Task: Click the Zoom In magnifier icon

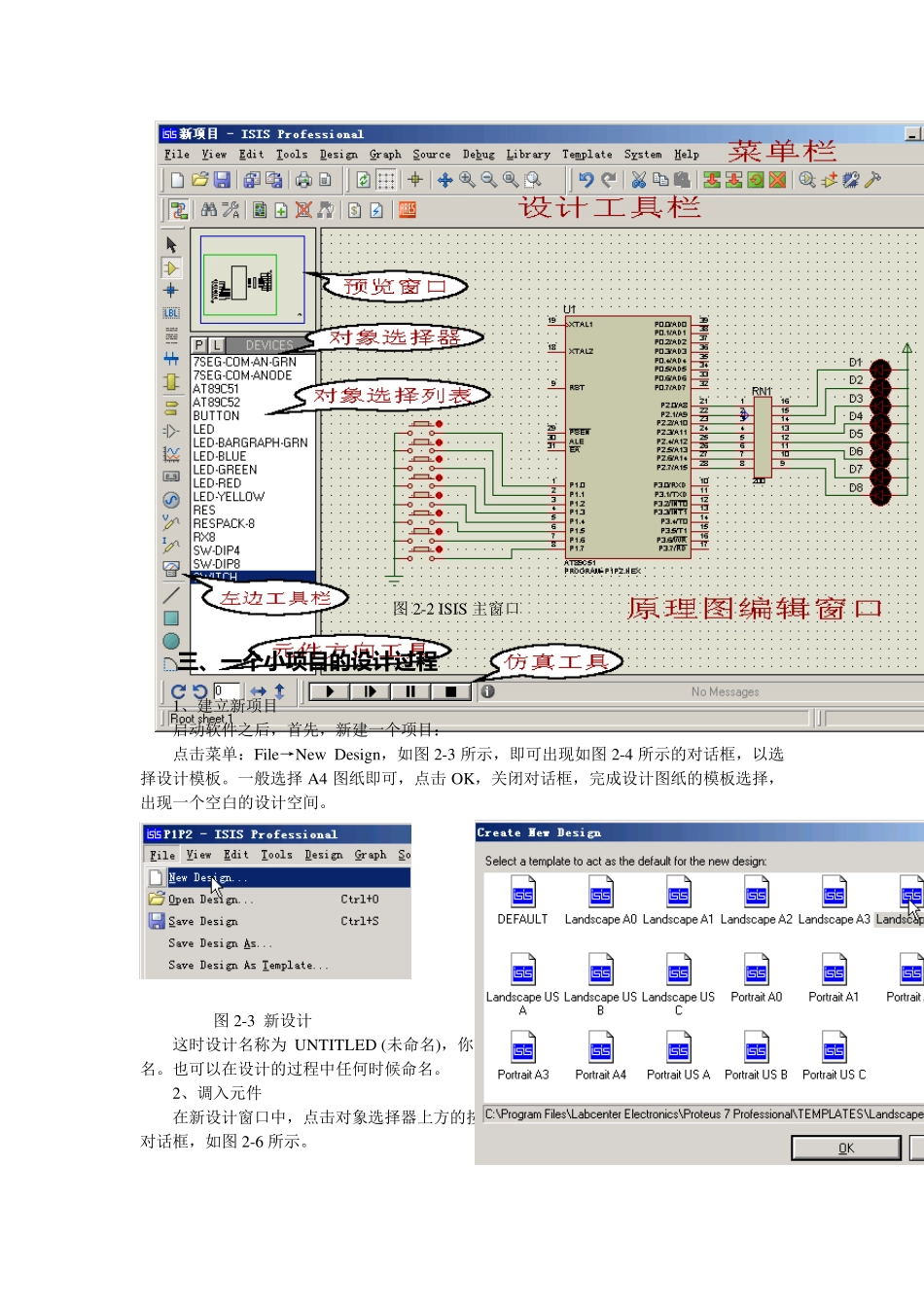Action: (x=467, y=180)
